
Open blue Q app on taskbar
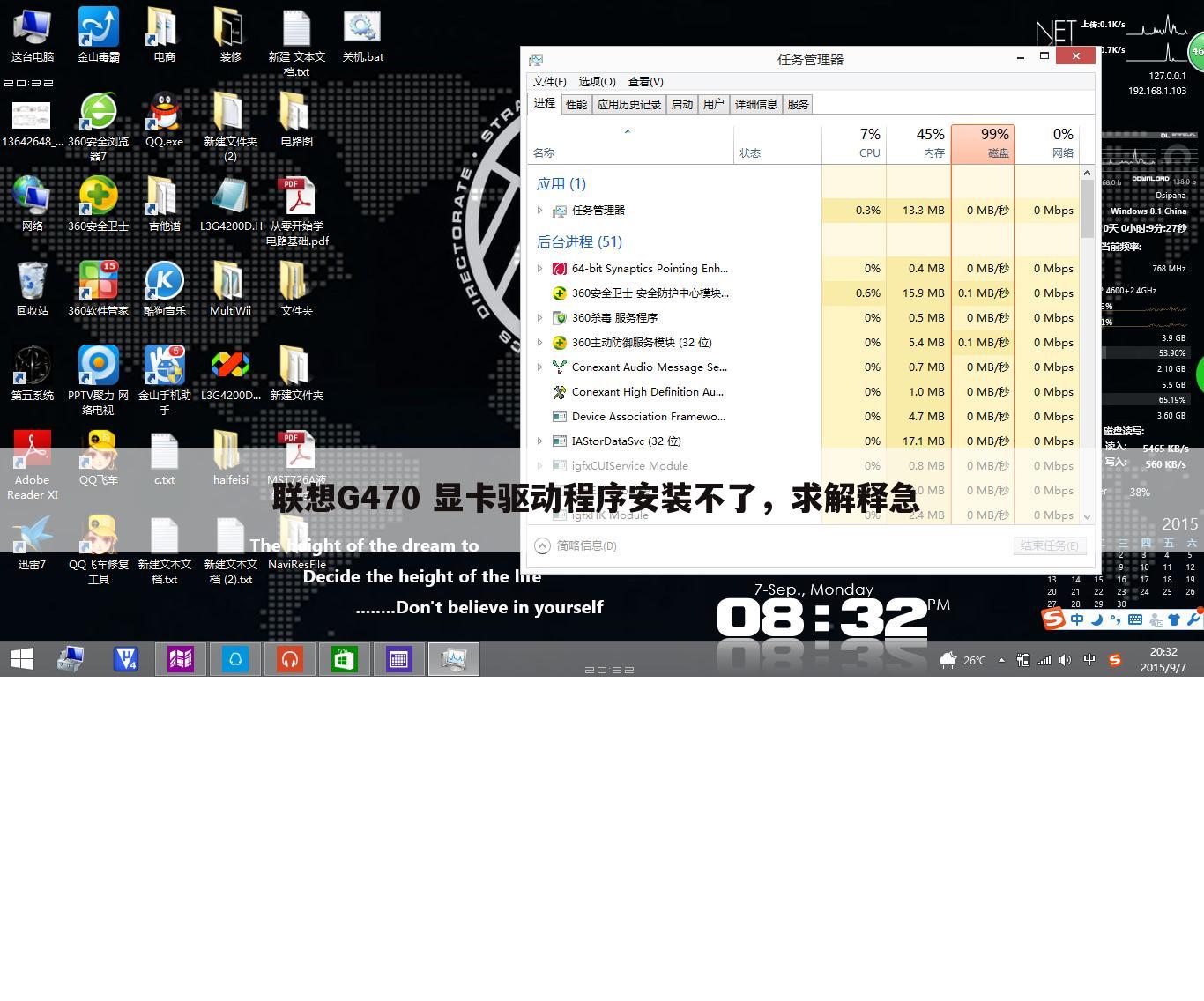click(235, 659)
